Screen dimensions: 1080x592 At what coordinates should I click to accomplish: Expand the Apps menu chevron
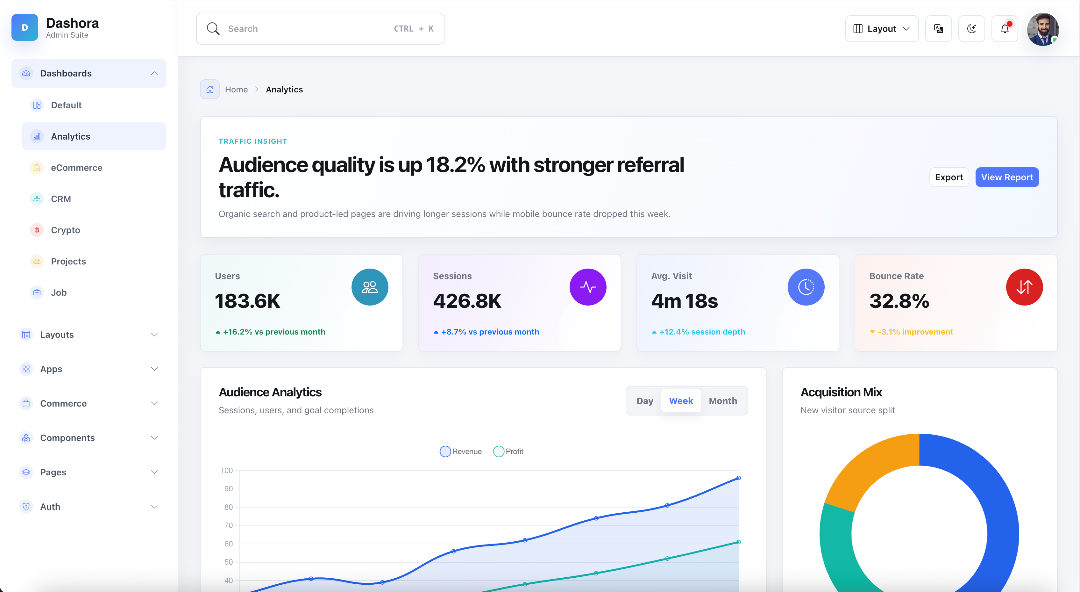pos(154,369)
